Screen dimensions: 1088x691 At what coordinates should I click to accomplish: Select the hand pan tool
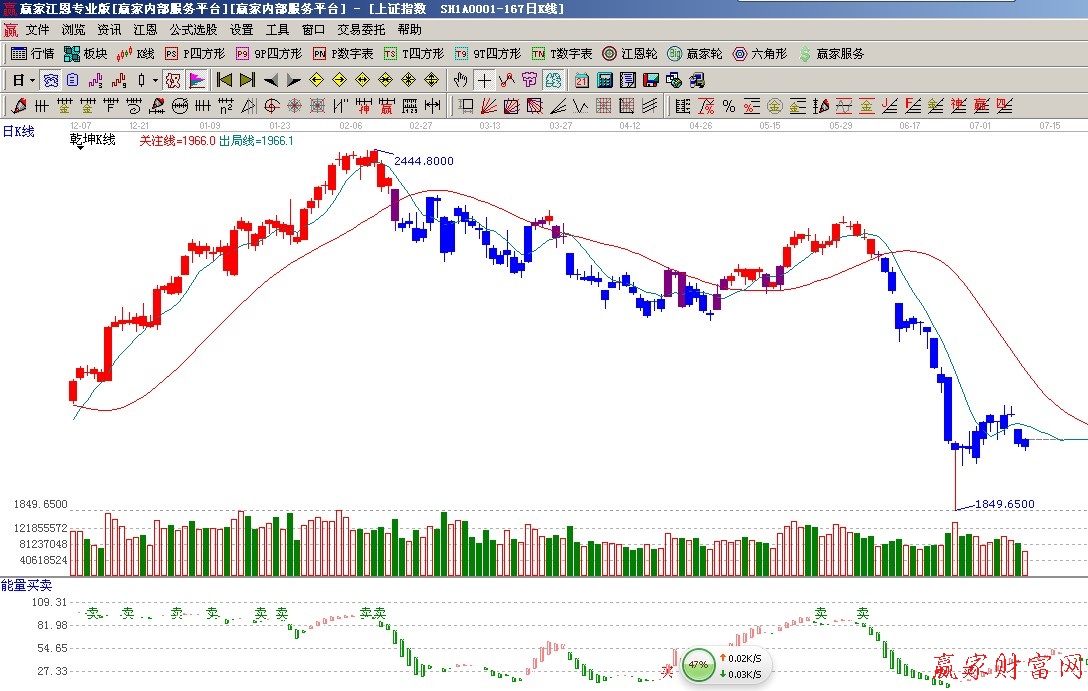[460, 80]
